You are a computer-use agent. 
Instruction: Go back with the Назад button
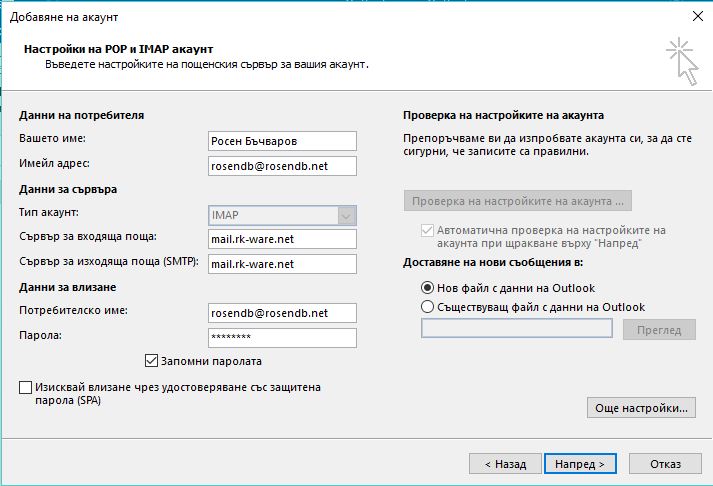click(505, 464)
